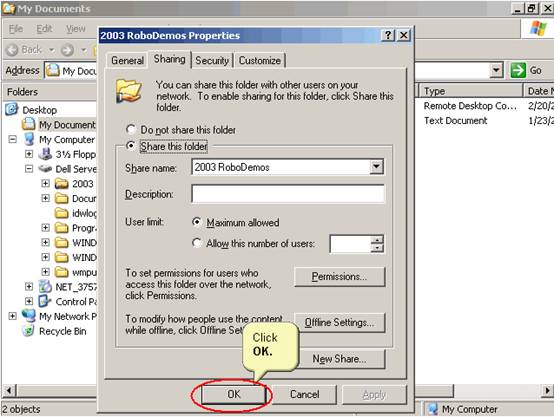Switch to the General tab

pyautogui.click(x=127, y=60)
